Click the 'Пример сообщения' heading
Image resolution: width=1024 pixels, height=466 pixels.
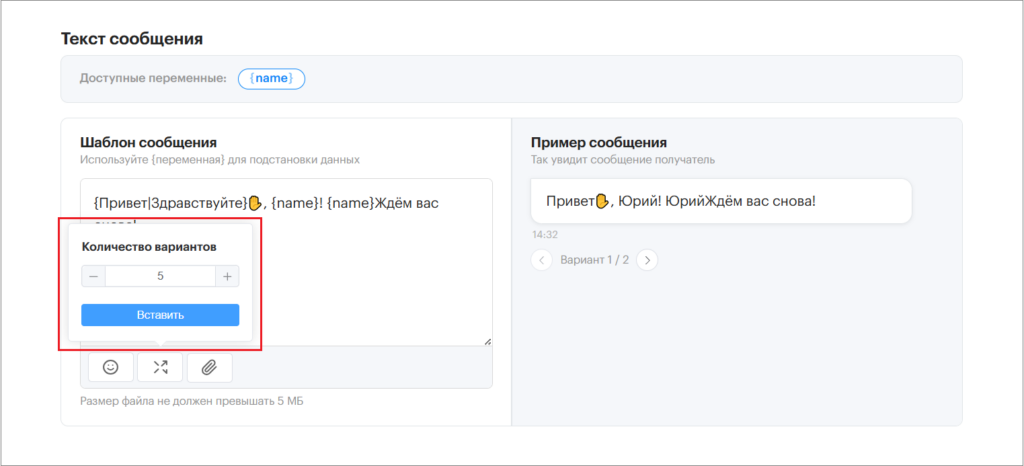[599, 142]
